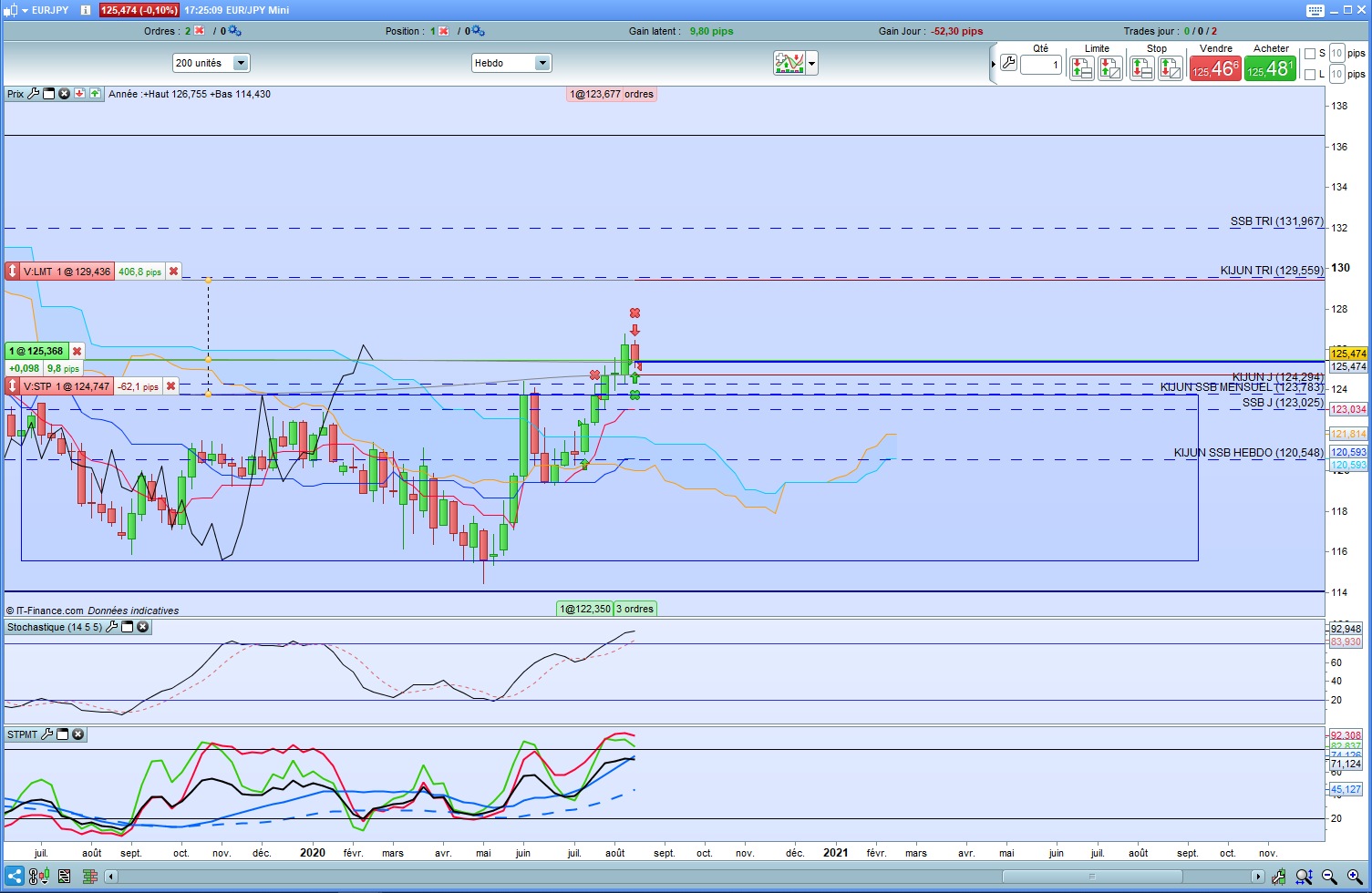
Task: Open position settings gear next to Position
Action: tap(478, 31)
